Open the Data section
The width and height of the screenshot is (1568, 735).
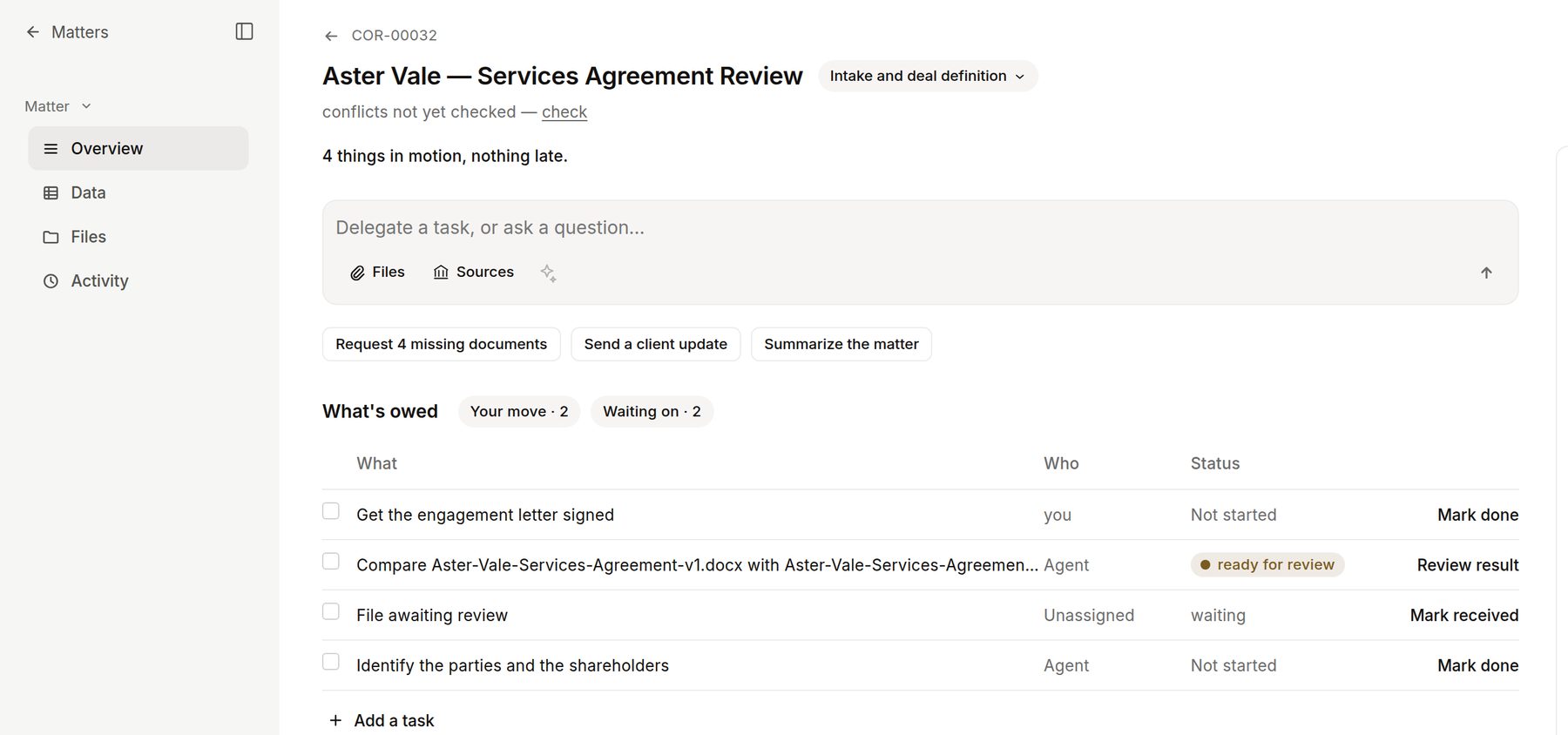click(x=139, y=193)
